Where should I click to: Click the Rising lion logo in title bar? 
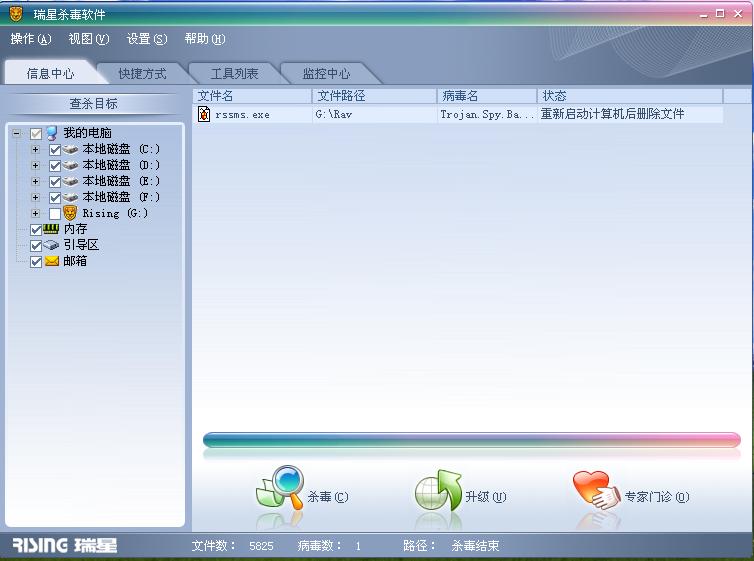16,14
